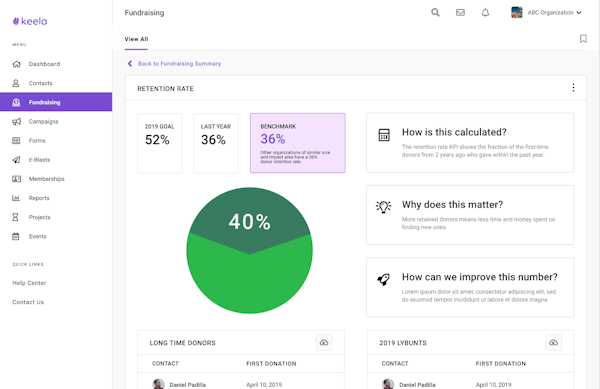Download Long Time Donors list via cloud icon
Image resolution: width=600 pixels, height=389 pixels.
point(324,342)
